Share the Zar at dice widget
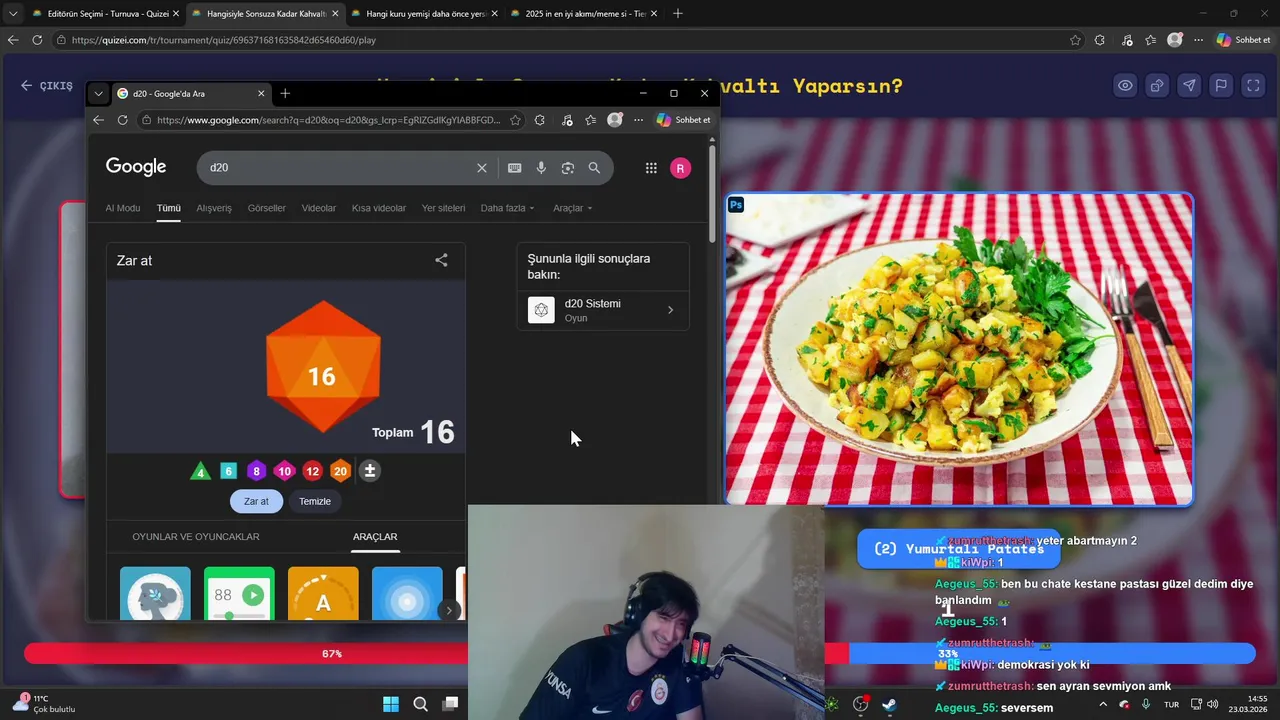The image size is (1280, 720). coord(441,260)
